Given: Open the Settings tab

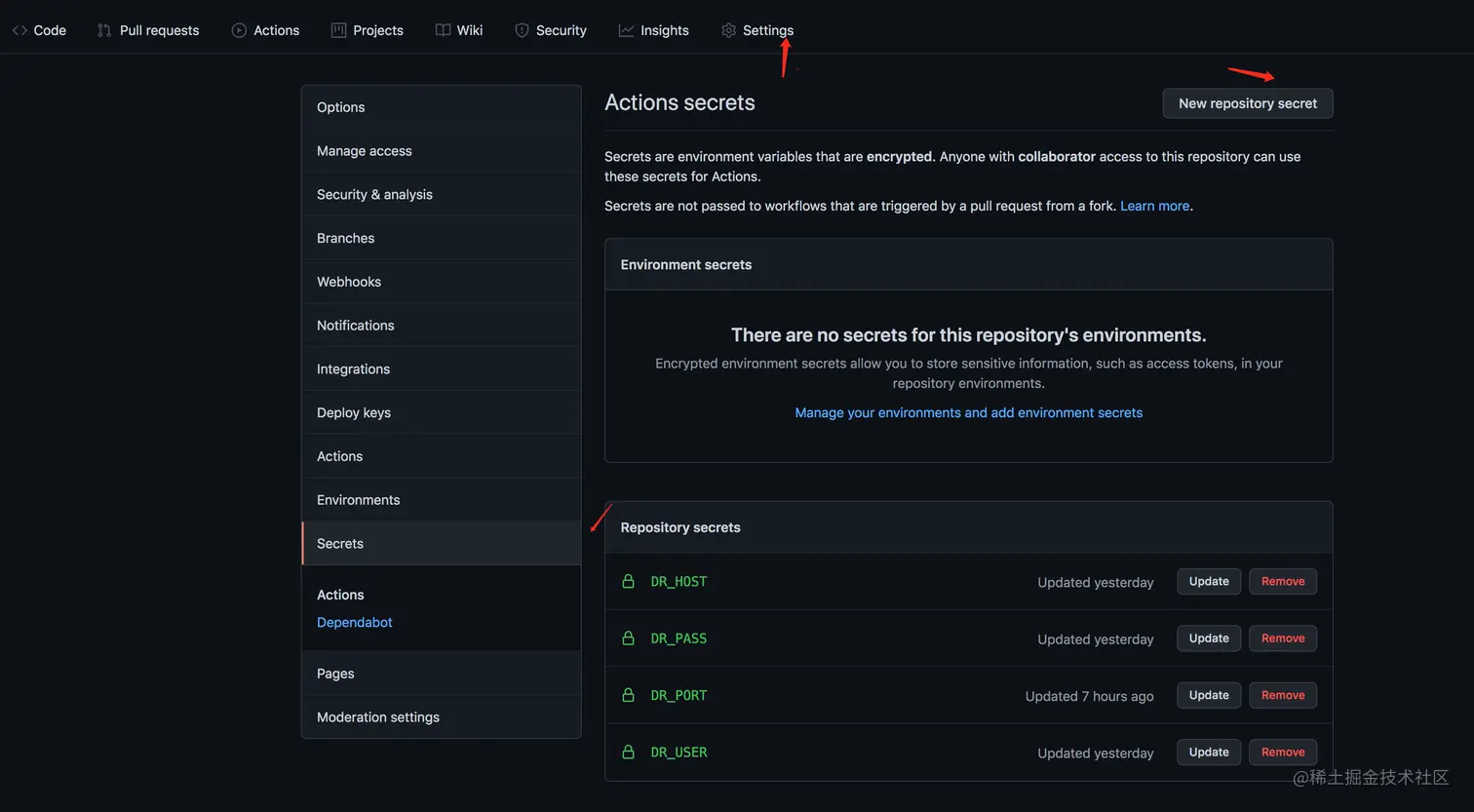Looking at the screenshot, I should coord(767,30).
